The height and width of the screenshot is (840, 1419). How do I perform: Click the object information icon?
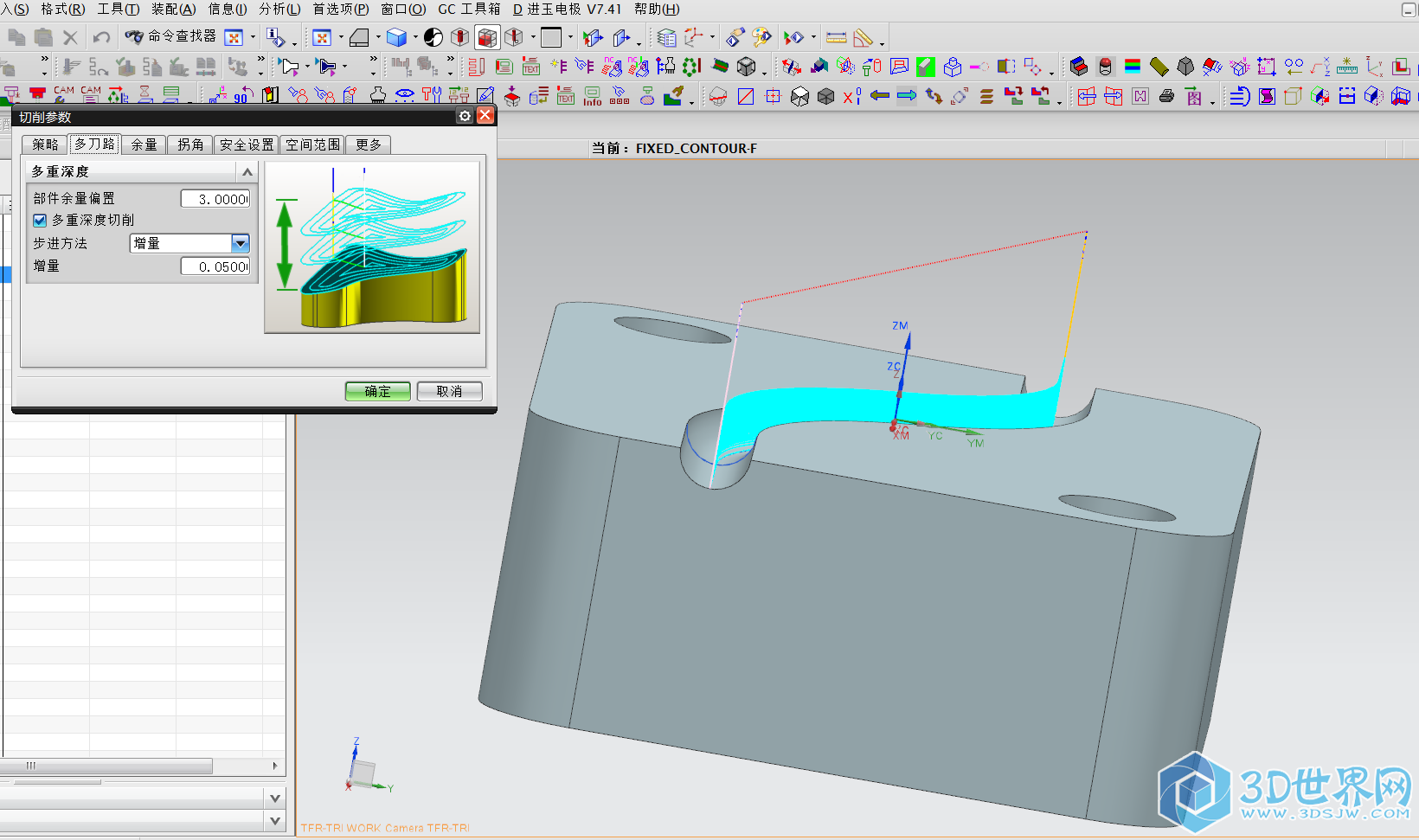275,37
